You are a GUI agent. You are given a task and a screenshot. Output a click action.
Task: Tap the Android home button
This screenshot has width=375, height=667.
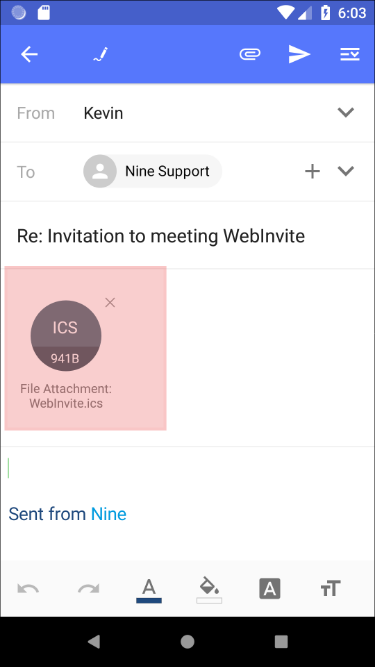point(188,641)
